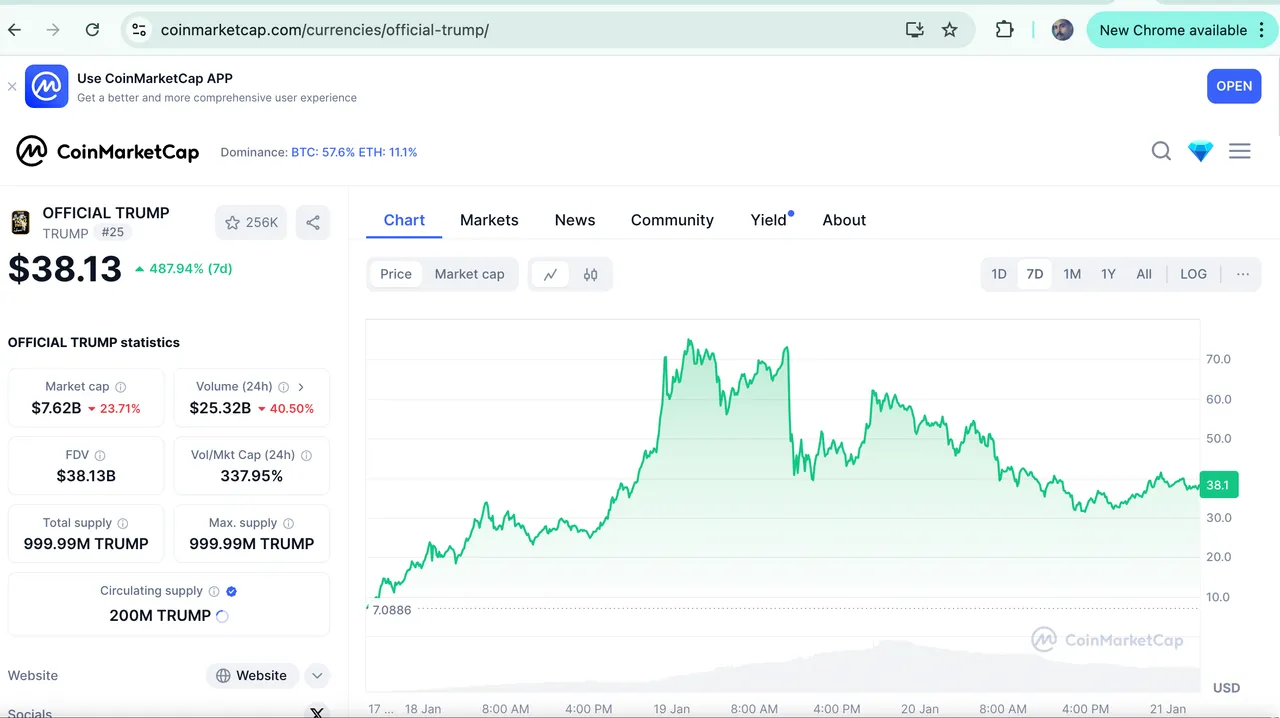Switch chart to Market cap
1280x718 pixels.
[x=469, y=274]
